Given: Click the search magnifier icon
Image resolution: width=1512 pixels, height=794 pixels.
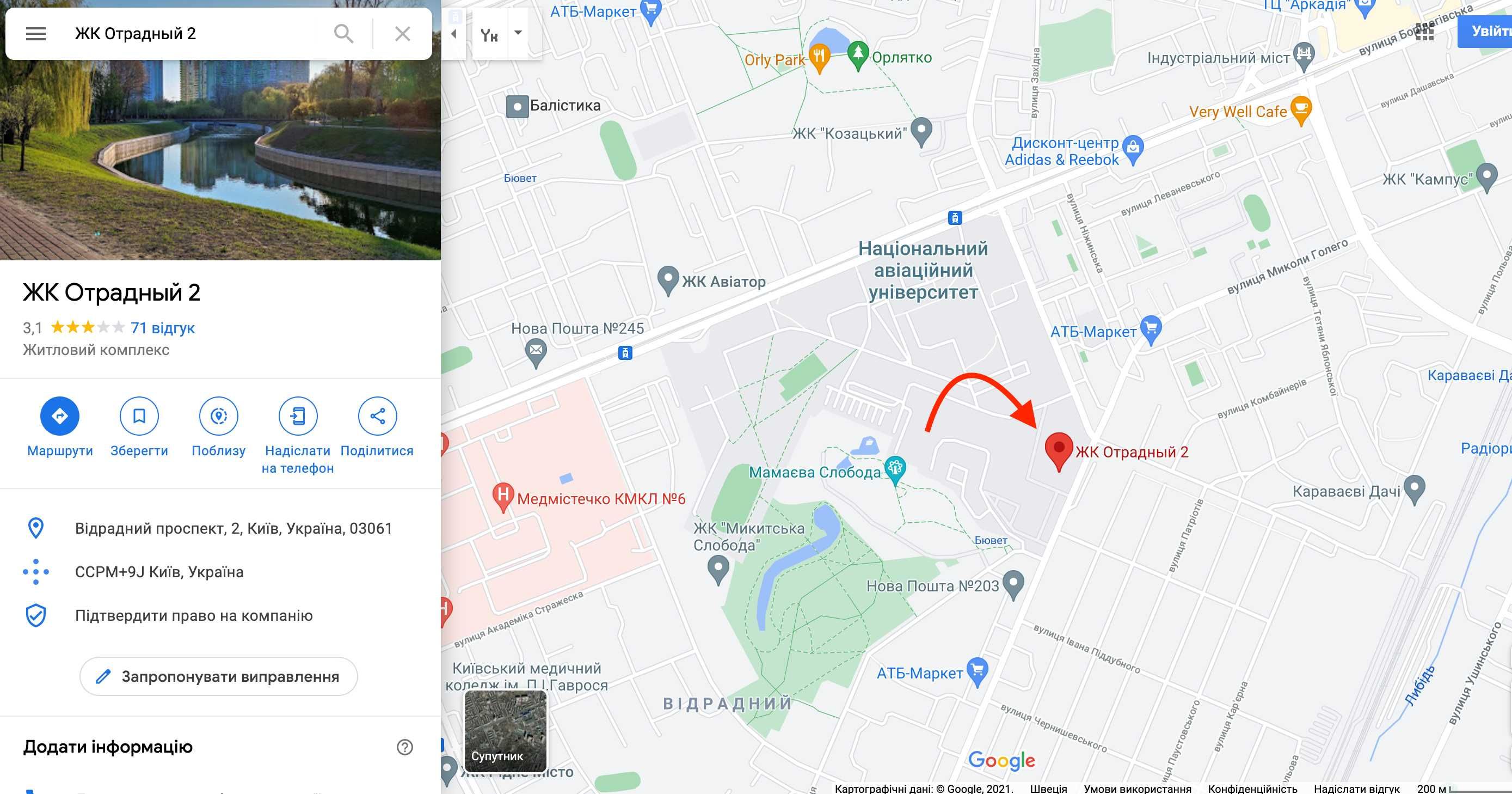Looking at the screenshot, I should click(x=343, y=33).
